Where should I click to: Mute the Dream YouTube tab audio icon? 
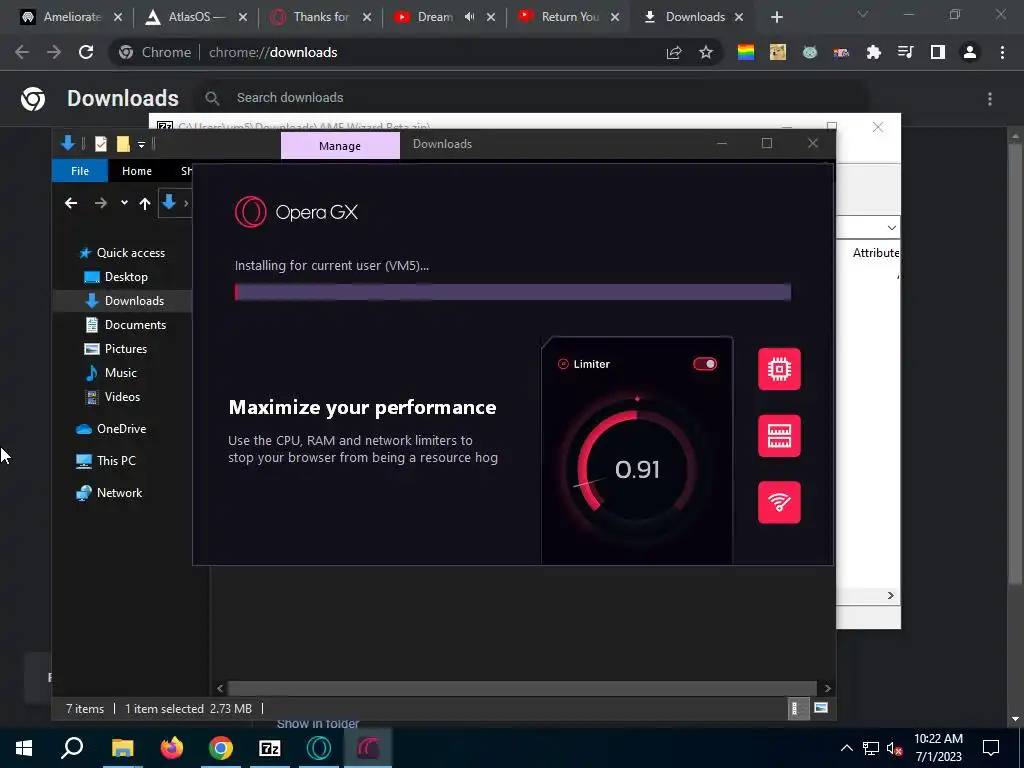pos(470,17)
